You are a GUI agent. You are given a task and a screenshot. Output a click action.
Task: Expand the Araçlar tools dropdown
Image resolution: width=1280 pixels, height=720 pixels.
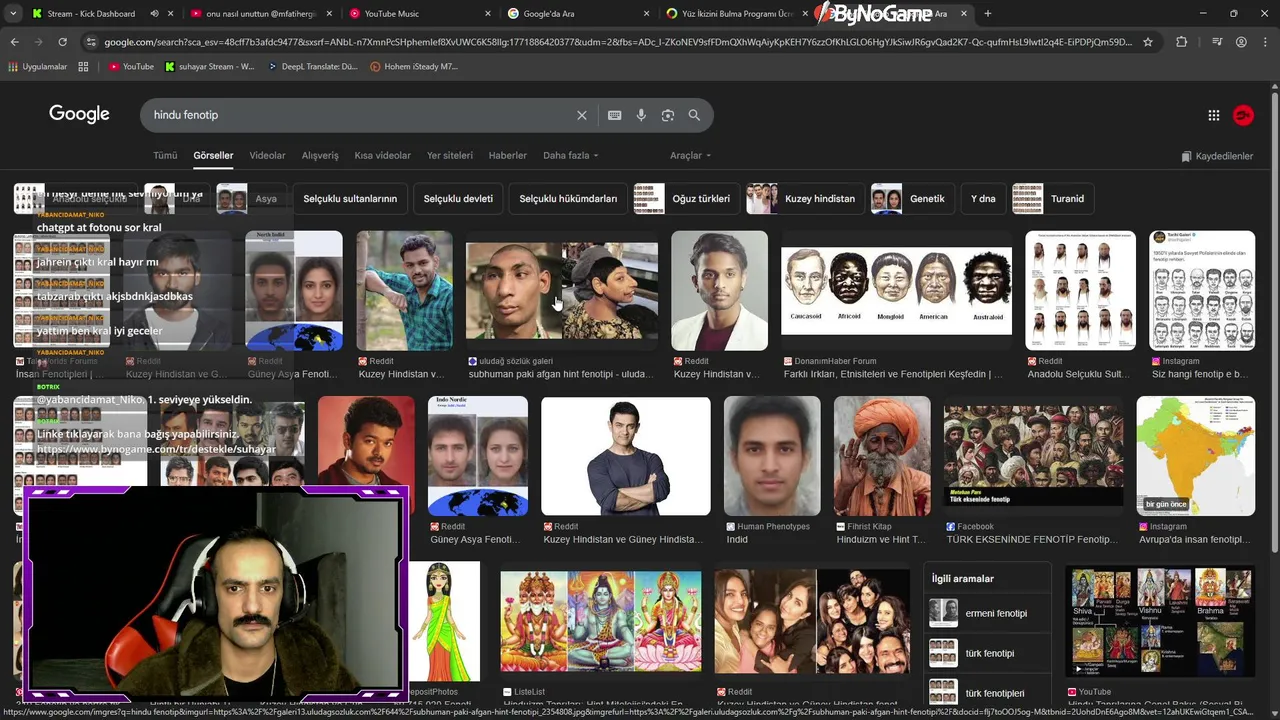690,156
